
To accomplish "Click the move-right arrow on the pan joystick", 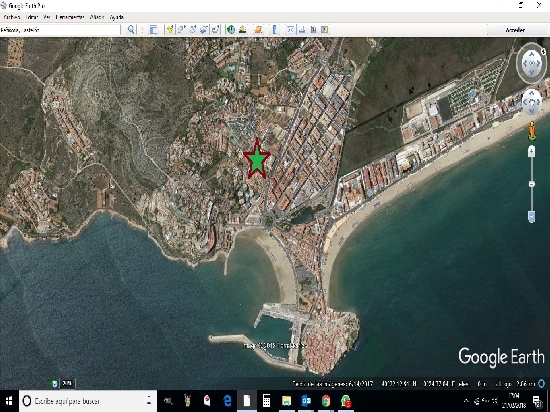I will (538, 102).
